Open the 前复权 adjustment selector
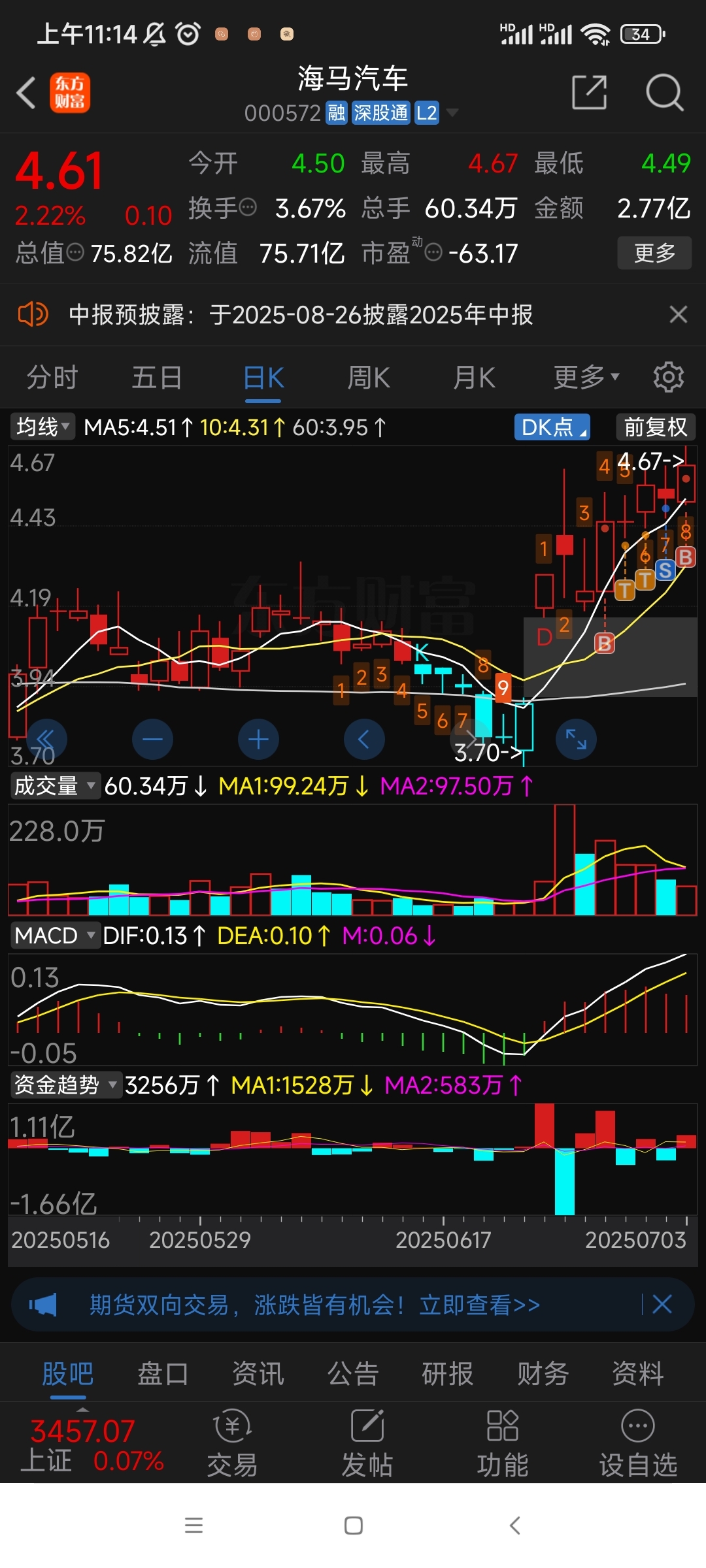706x1568 pixels. tap(656, 427)
